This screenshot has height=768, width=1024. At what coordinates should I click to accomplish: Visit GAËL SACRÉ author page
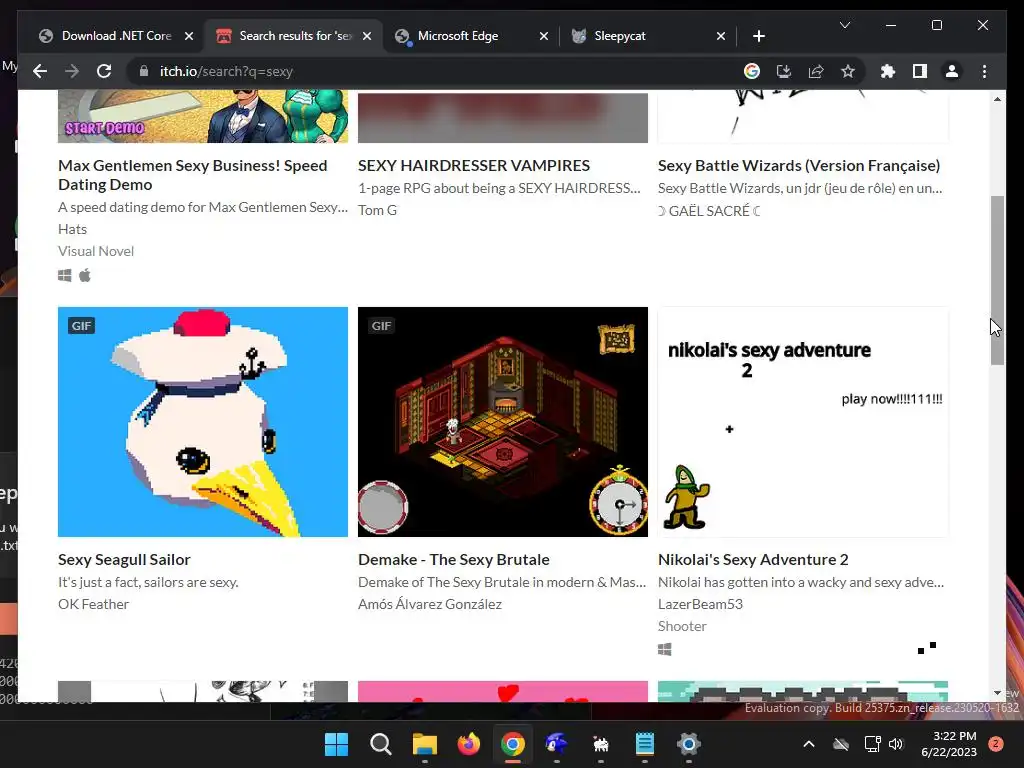coord(709,211)
